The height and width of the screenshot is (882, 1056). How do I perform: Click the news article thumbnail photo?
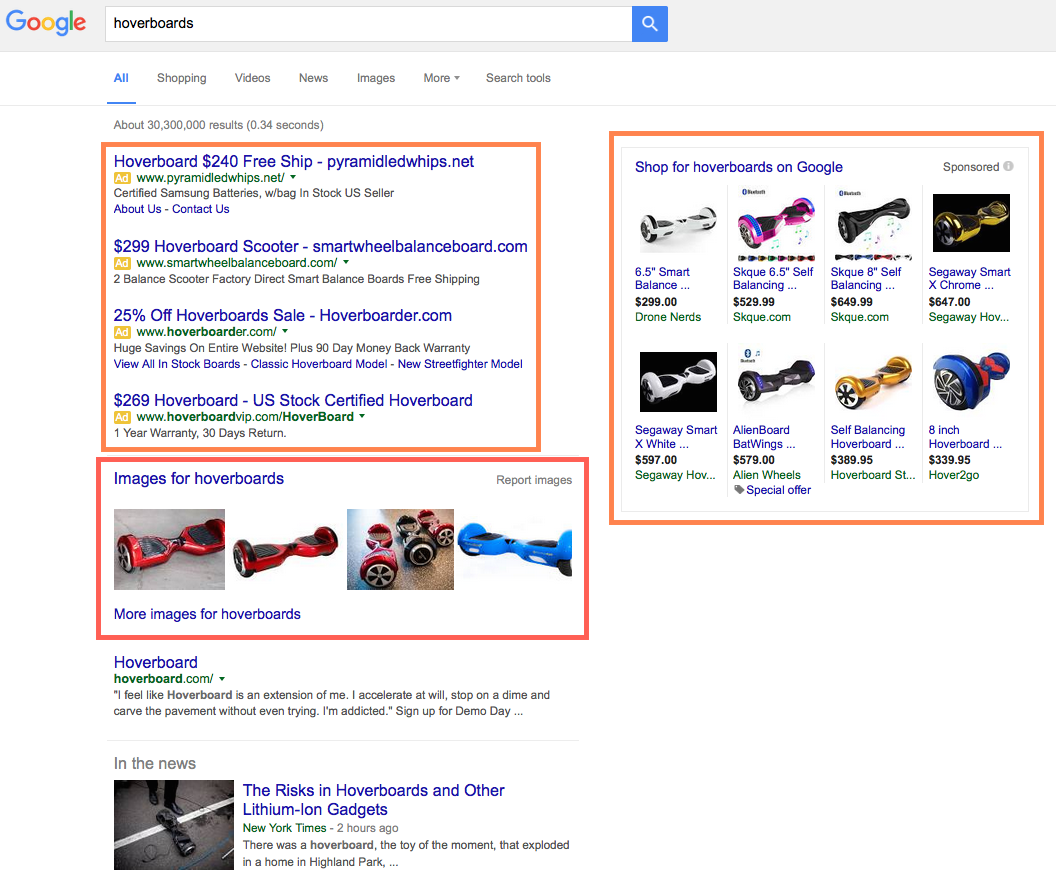click(174, 825)
